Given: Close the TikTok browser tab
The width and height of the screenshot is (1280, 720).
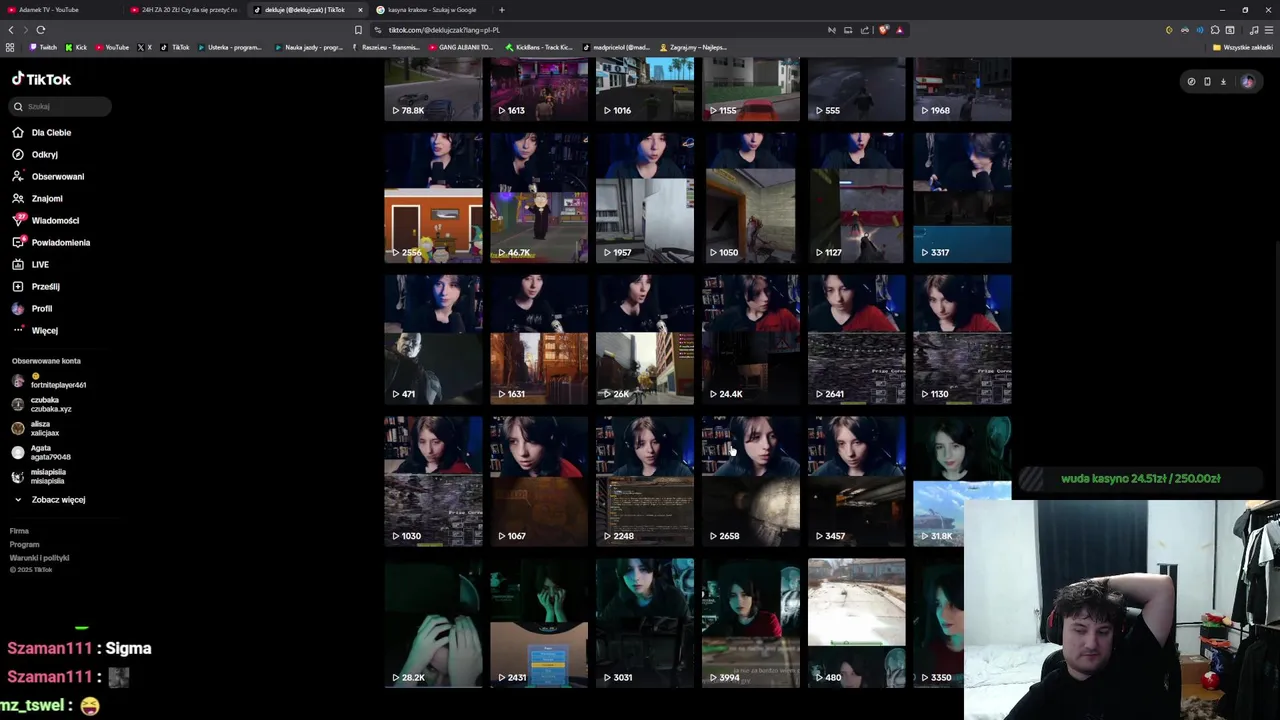Looking at the screenshot, I should 360,10.
